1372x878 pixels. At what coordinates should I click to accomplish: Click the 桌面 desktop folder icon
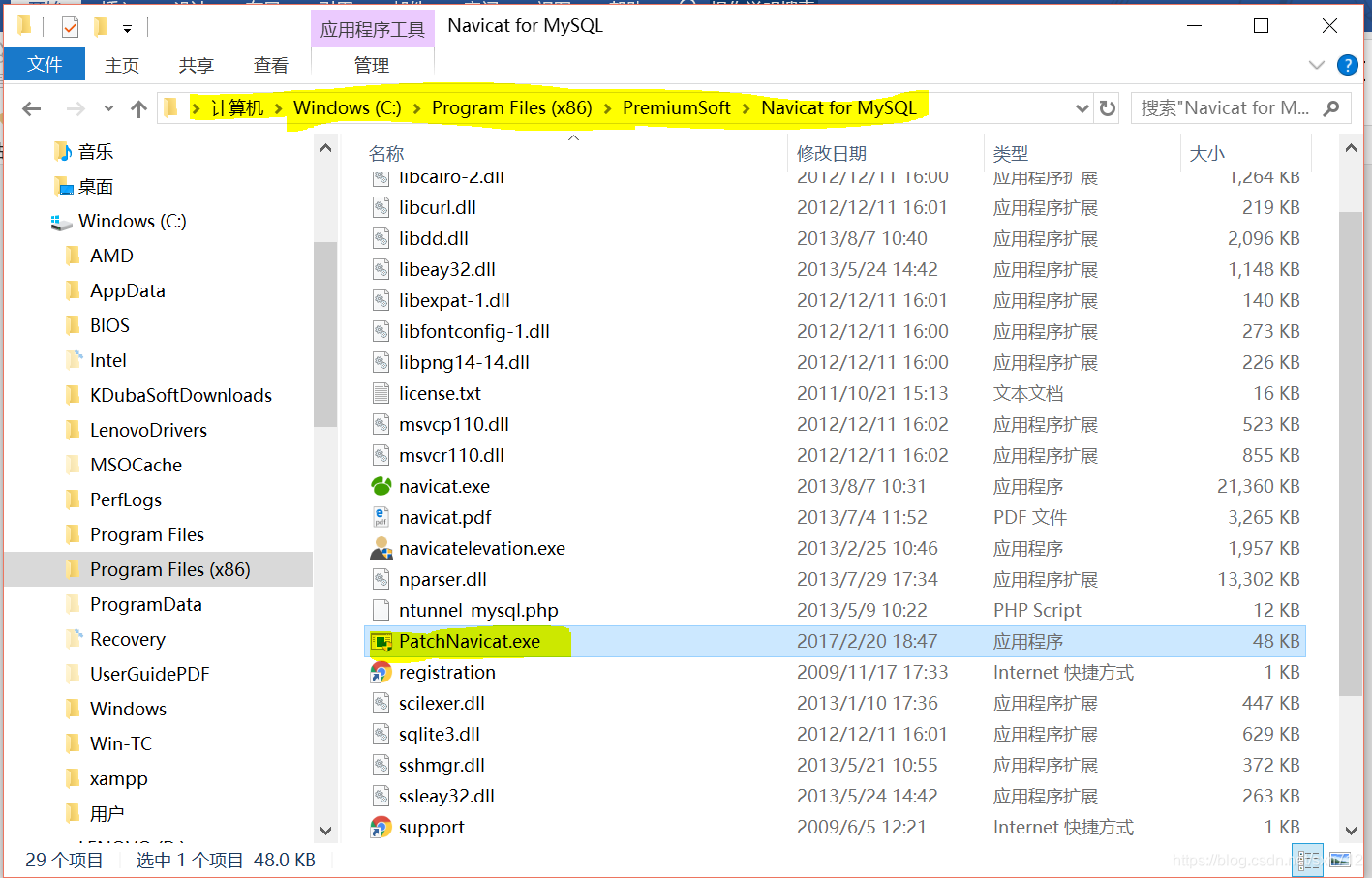pos(64,186)
